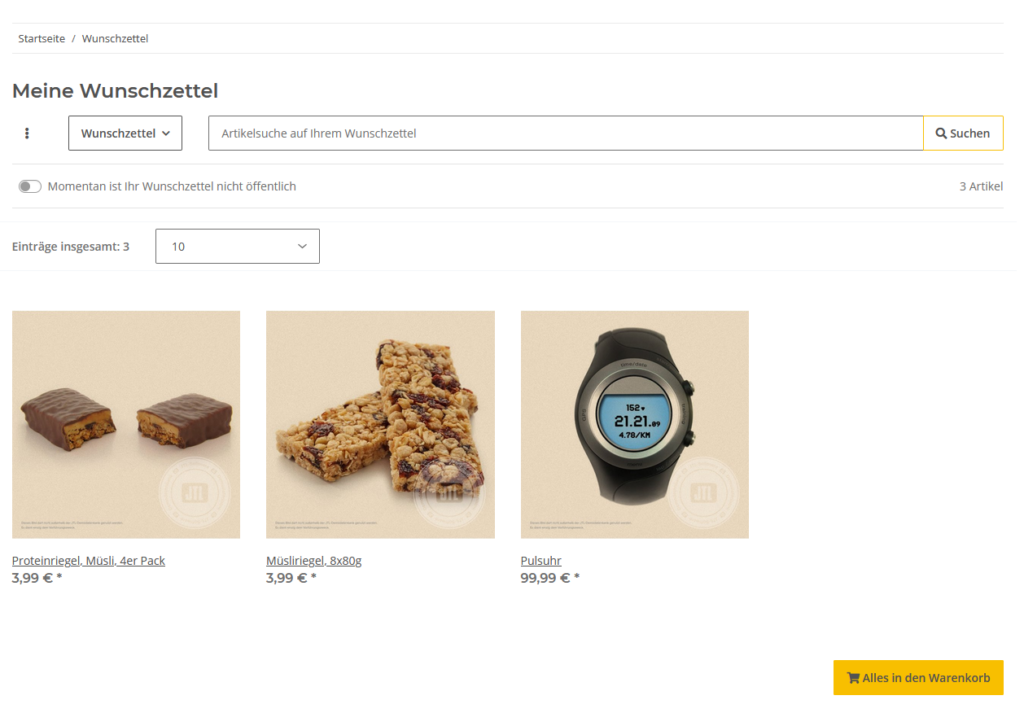Toggle the wishlist public visibility switch

click(x=30, y=186)
